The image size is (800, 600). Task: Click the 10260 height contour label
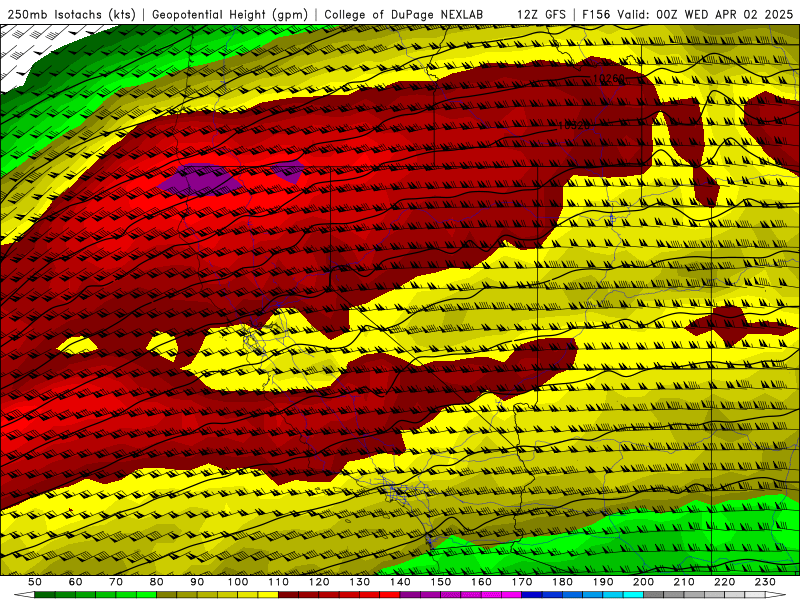pyautogui.click(x=609, y=79)
